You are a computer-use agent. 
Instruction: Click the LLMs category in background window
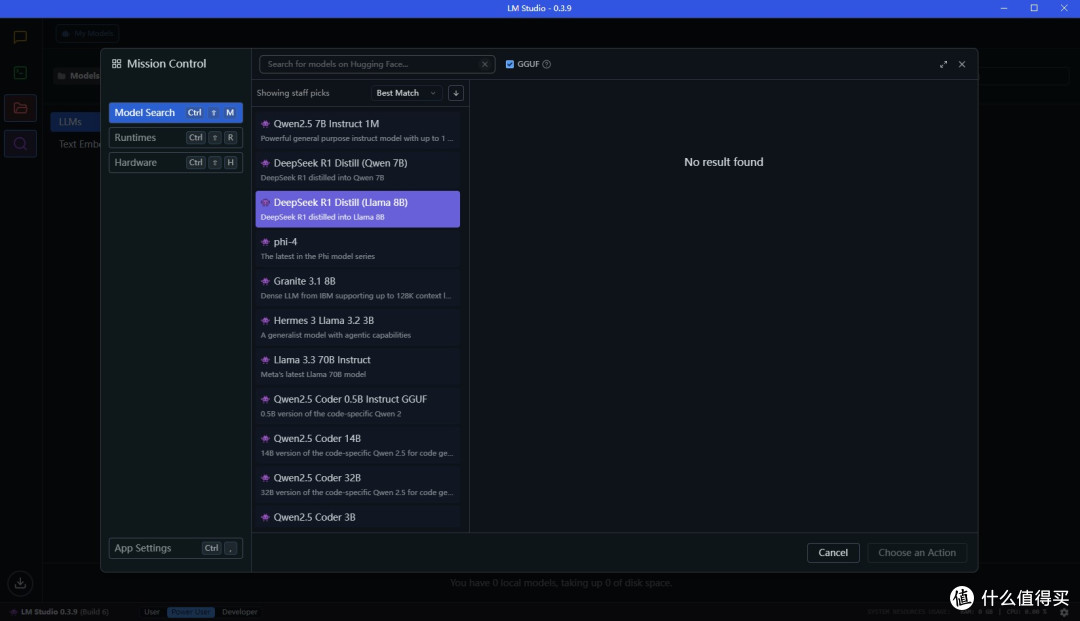click(74, 122)
